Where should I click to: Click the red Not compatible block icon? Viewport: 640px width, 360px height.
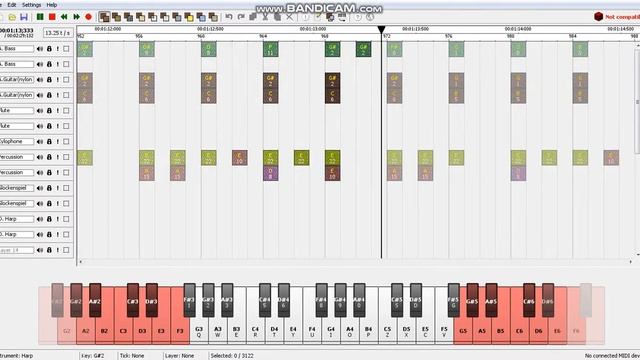pos(598,16)
